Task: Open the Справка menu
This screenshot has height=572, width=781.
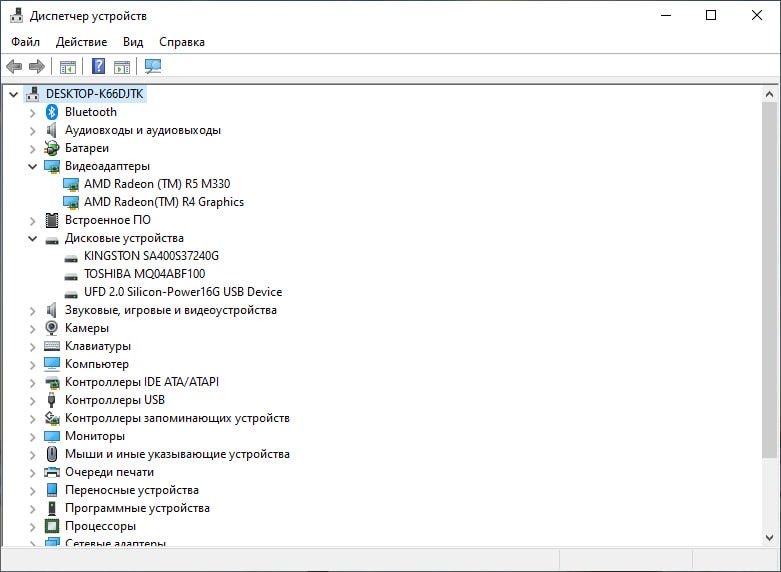Action: coord(182,42)
